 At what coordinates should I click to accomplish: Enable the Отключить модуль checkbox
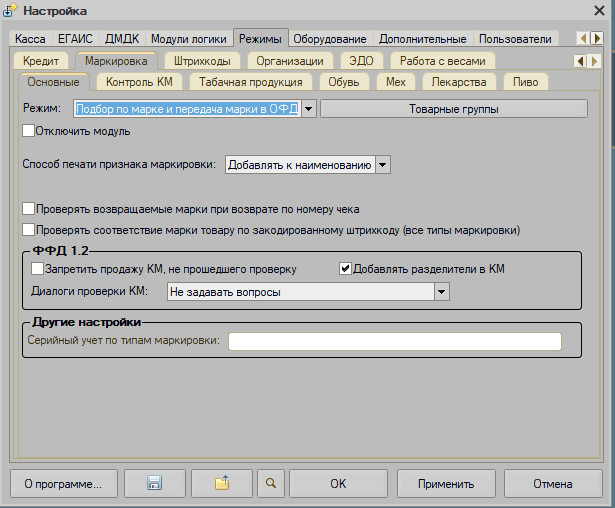(x=28, y=130)
